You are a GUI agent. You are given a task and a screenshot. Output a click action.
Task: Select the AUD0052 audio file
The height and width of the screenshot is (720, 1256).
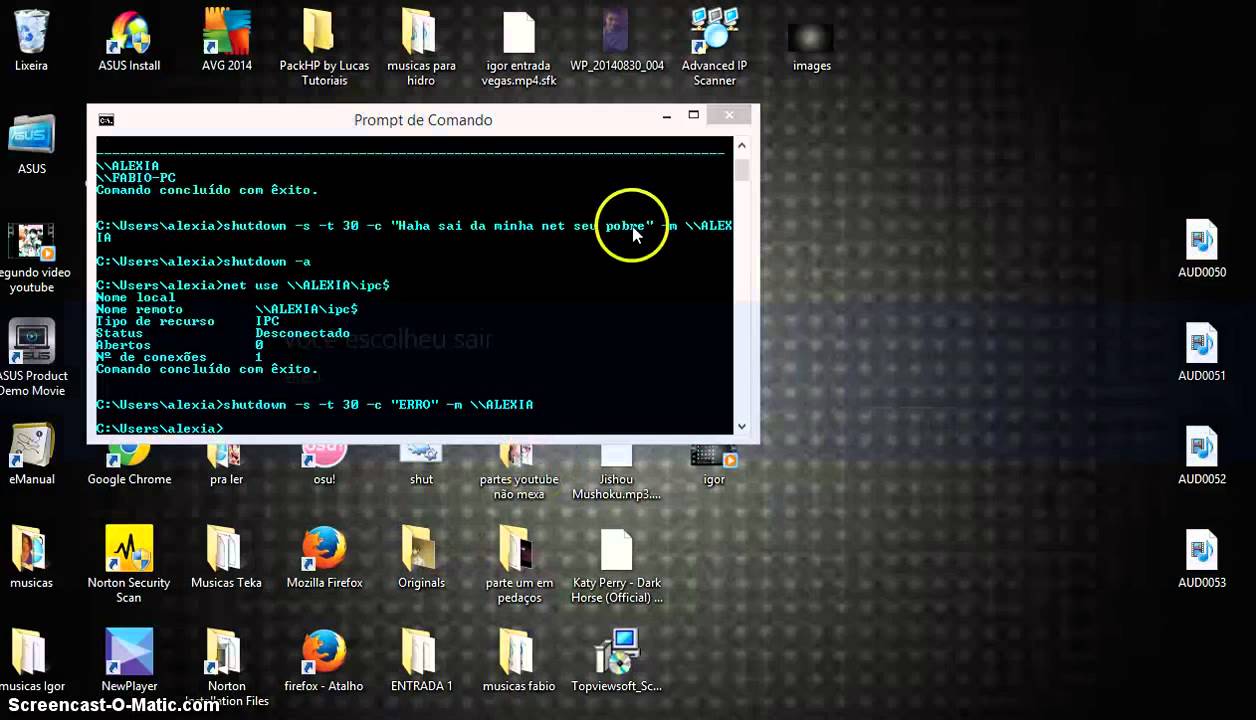click(1201, 449)
